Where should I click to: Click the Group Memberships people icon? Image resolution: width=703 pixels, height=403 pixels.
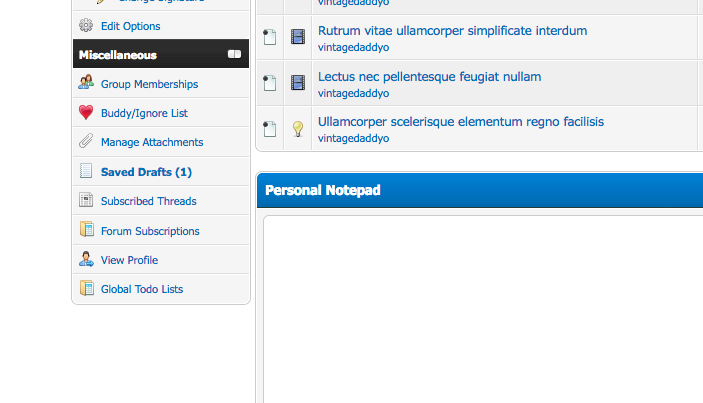point(86,84)
